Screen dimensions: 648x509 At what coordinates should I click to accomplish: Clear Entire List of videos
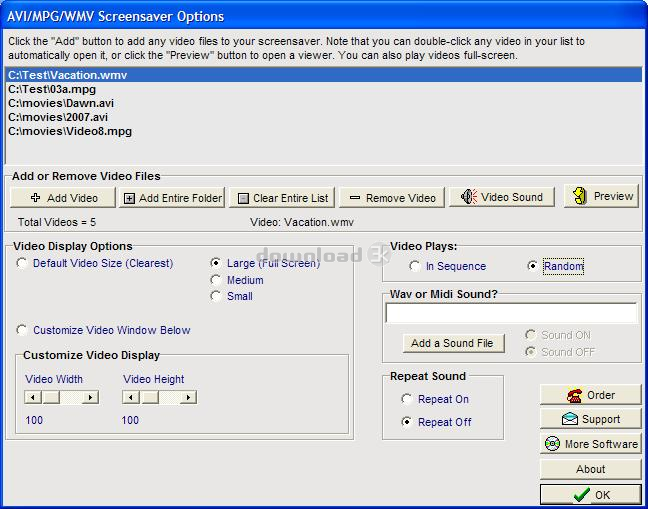[x=281, y=198]
